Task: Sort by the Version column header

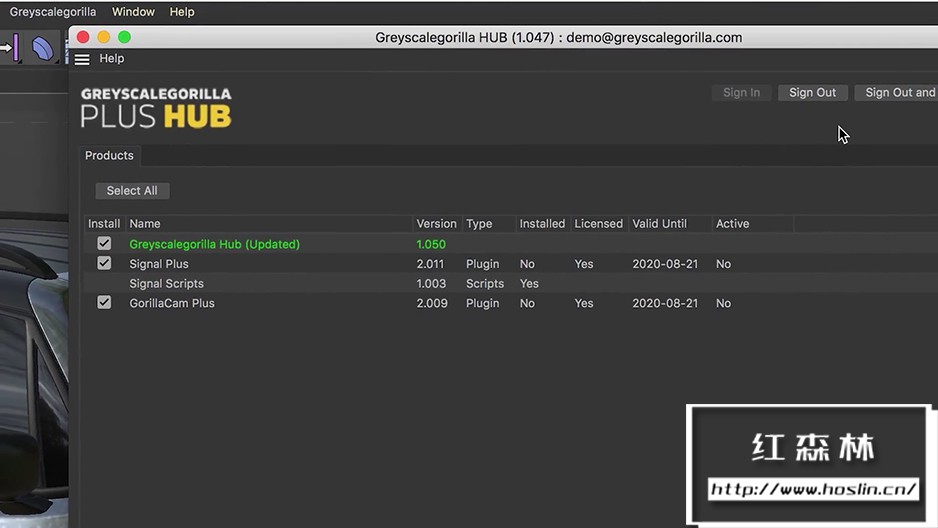Action: point(437,224)
